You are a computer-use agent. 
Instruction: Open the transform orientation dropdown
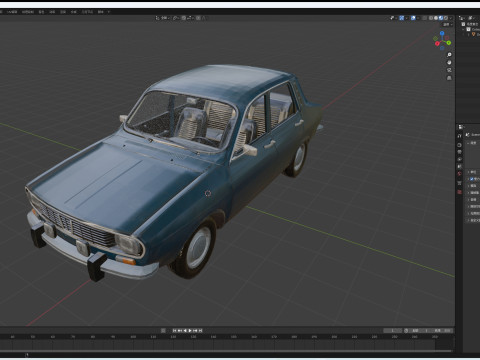click(x=163, y=18)
